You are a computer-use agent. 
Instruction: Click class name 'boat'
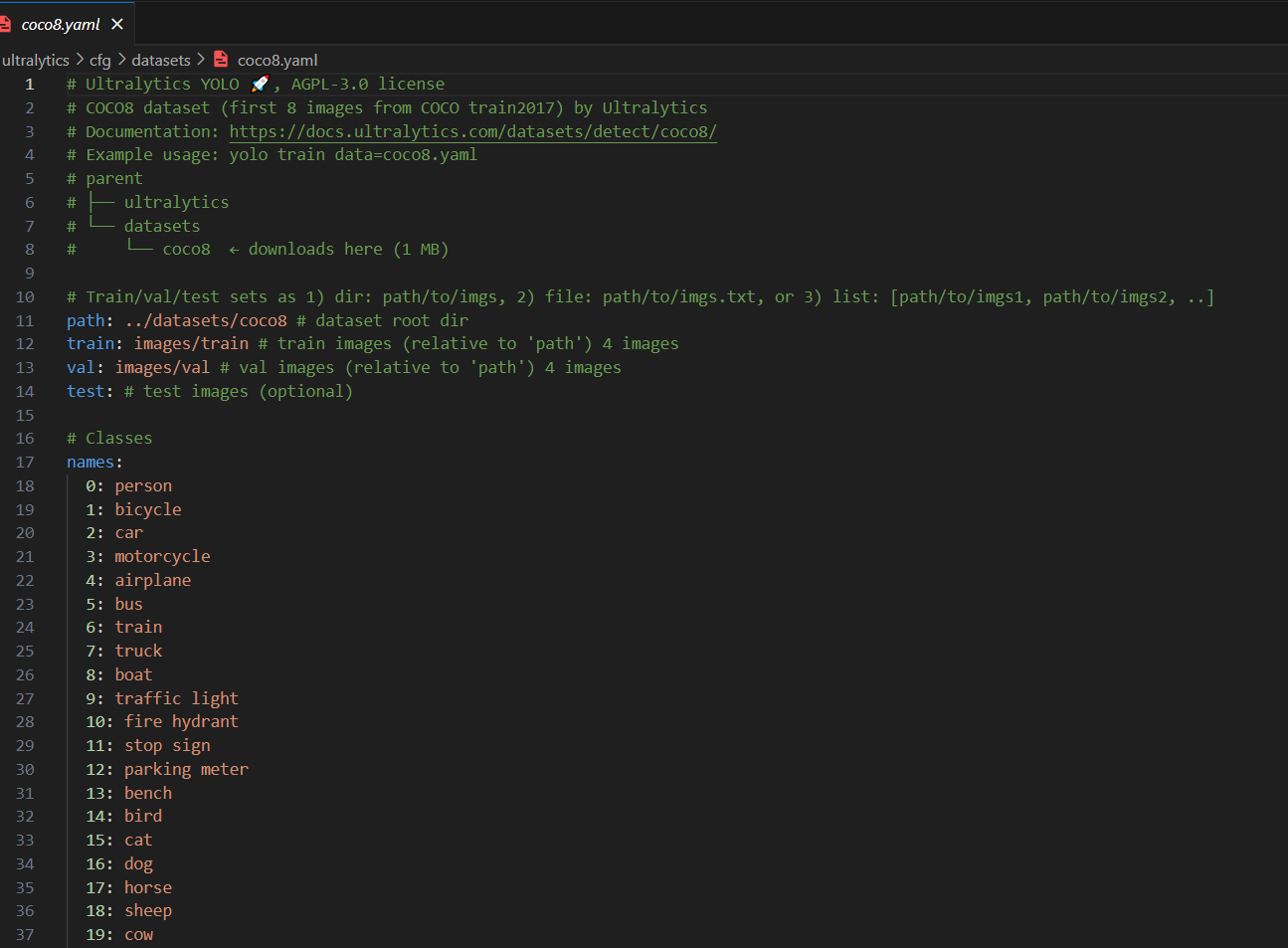[133, 675]
